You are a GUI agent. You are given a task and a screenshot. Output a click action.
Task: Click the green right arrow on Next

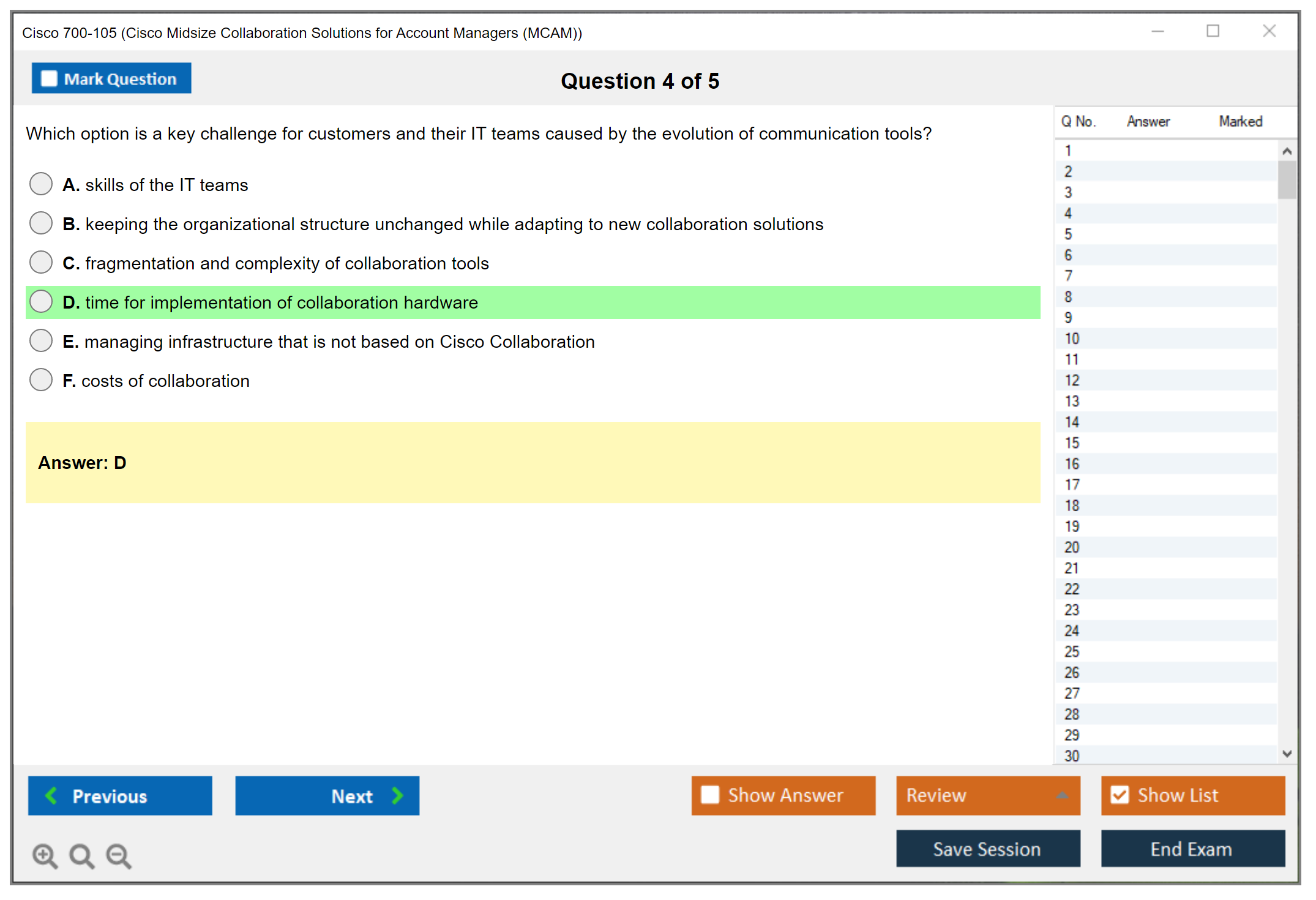coord(397,795)
